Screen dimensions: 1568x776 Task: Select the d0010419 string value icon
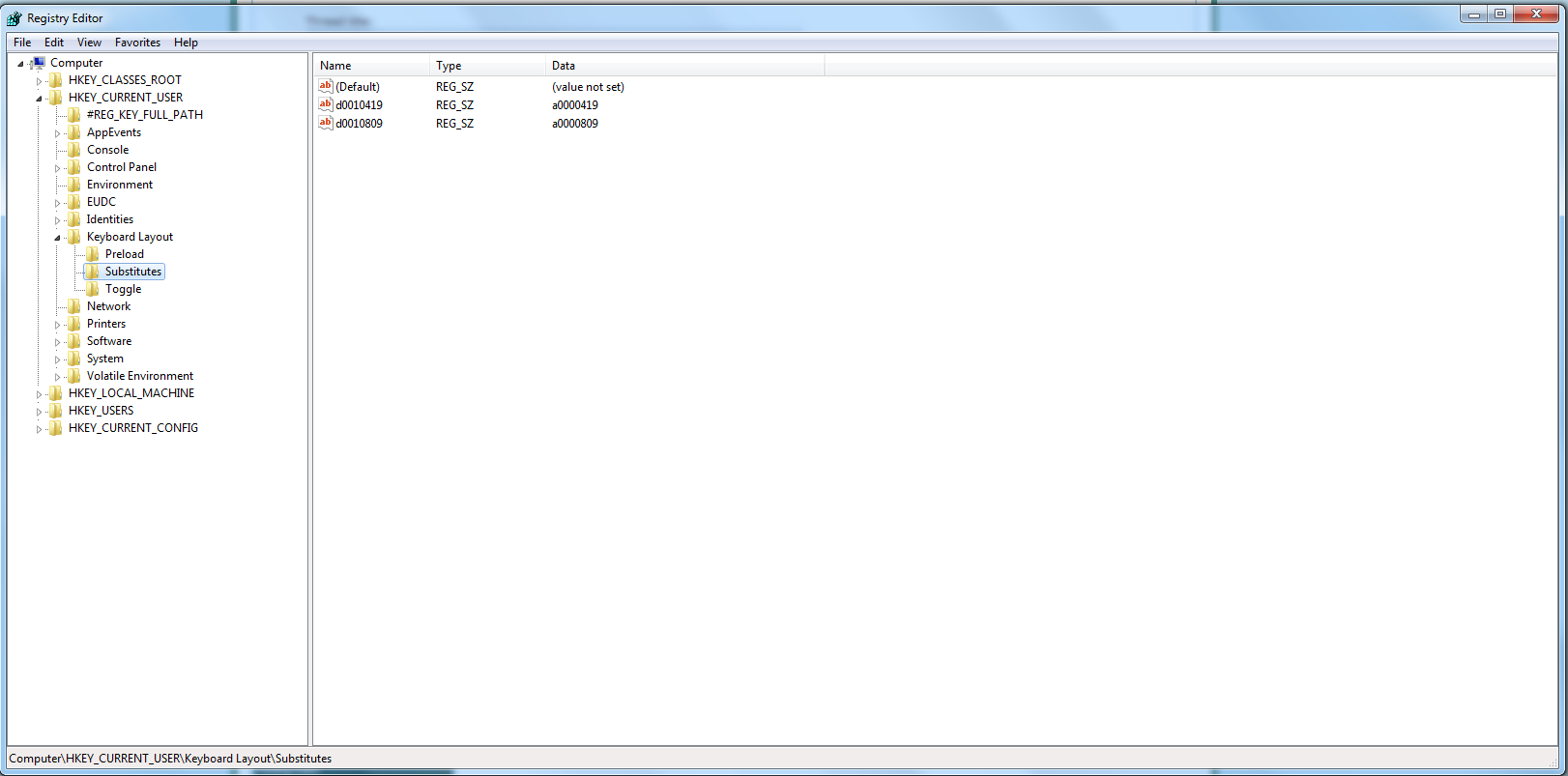point(326,104)
